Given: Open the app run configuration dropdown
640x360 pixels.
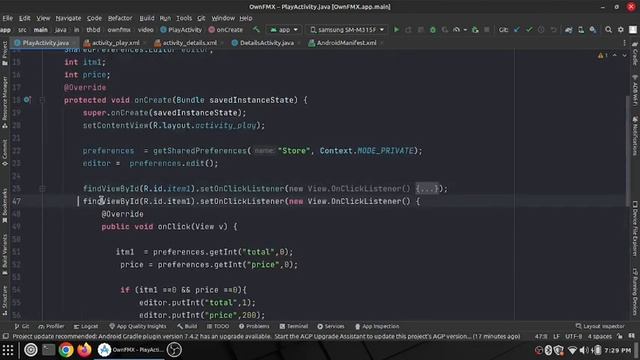Looking at the screenshot, I should click(284, 30).
